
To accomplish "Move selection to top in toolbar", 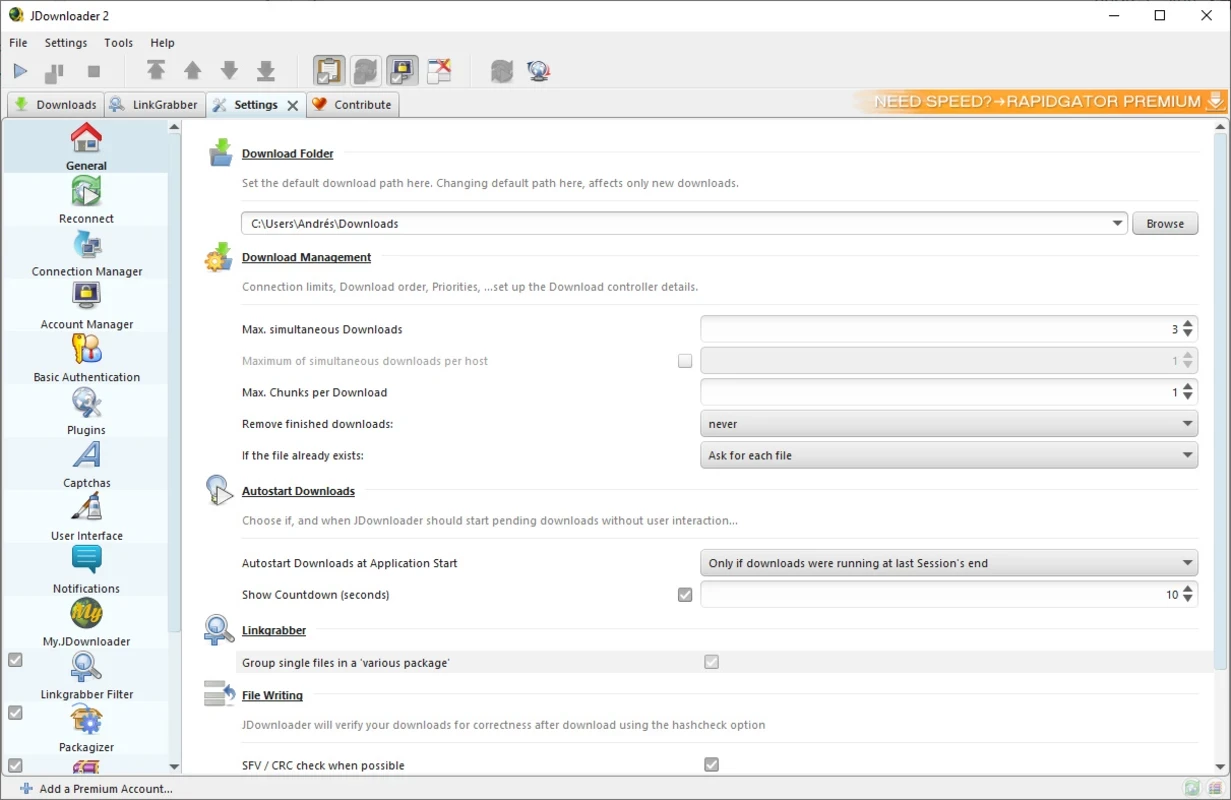I will [x=156, y=71].
